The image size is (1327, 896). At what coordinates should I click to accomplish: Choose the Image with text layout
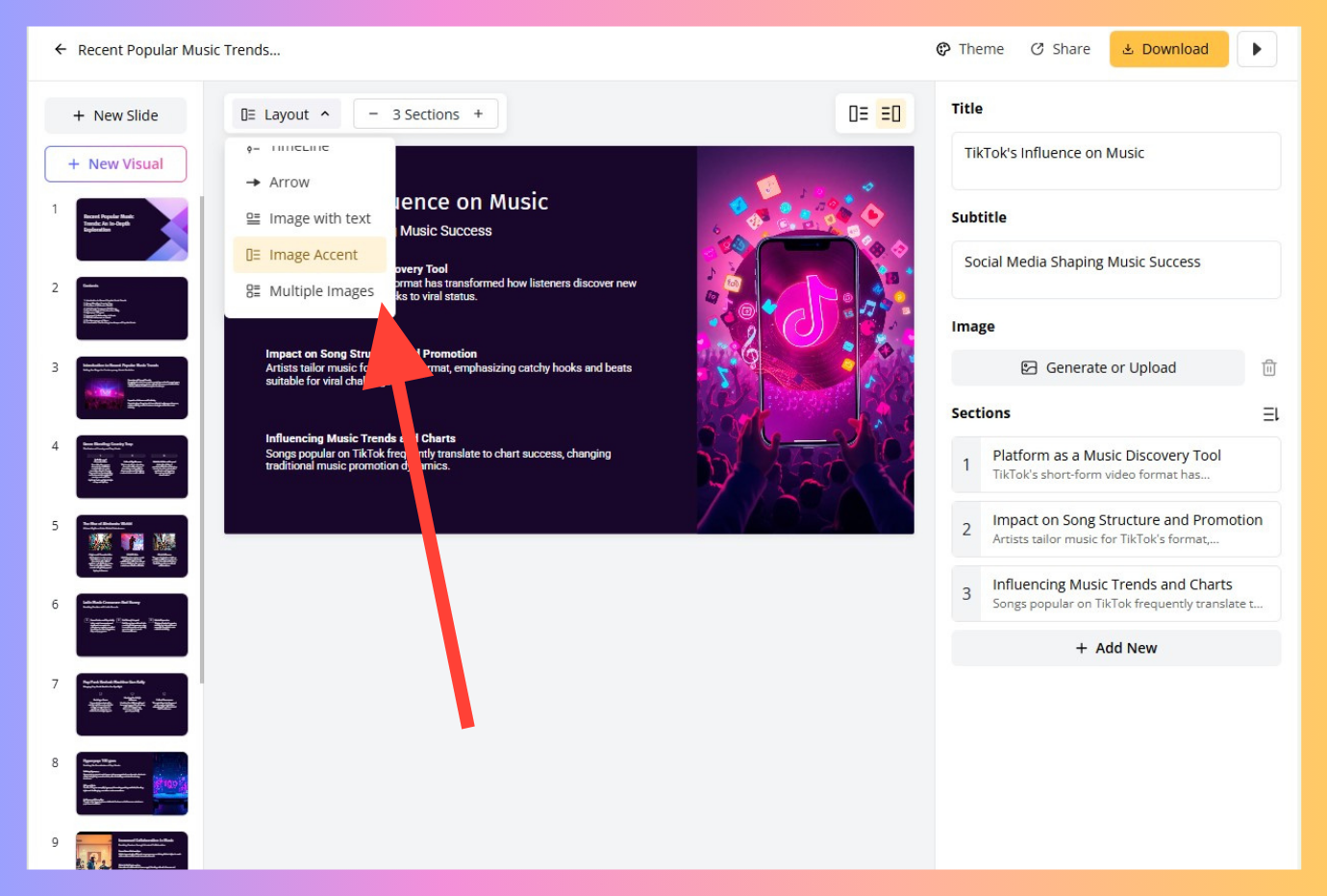pyautogui.click(x=310, y=218)
